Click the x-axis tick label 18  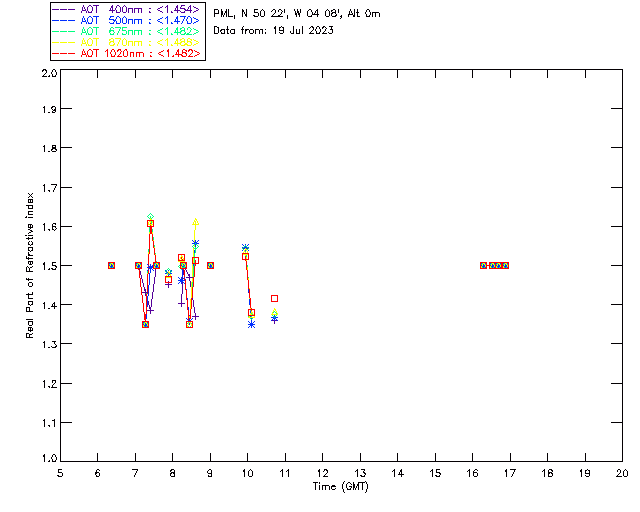point(547,473)
